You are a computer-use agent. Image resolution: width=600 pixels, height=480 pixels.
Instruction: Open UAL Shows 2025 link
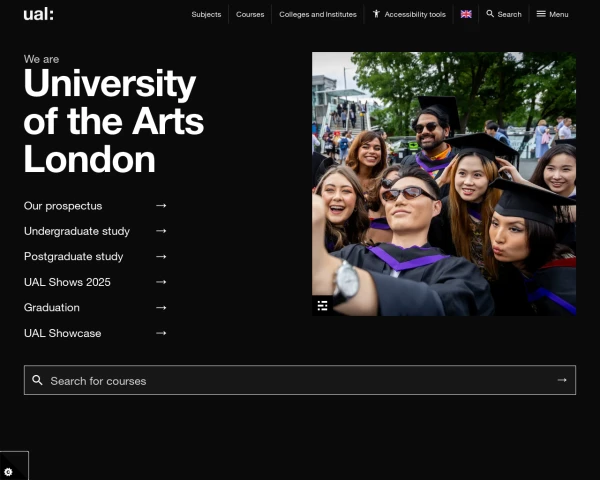click(x=67, y=282)
